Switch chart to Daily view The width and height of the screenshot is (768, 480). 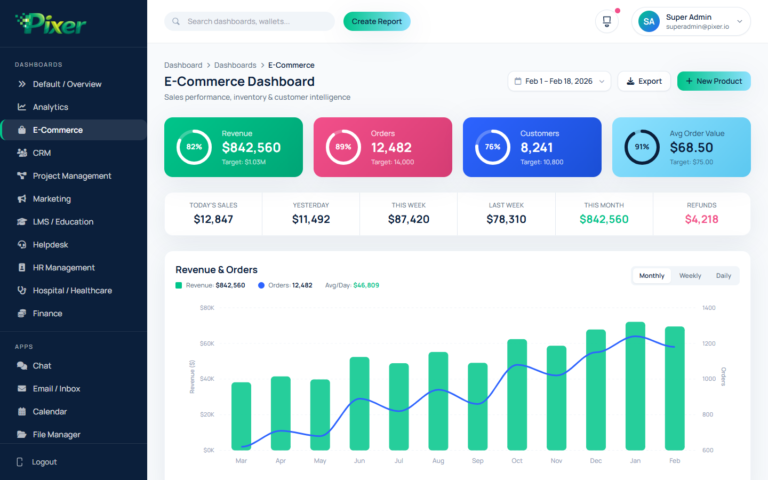723,276
